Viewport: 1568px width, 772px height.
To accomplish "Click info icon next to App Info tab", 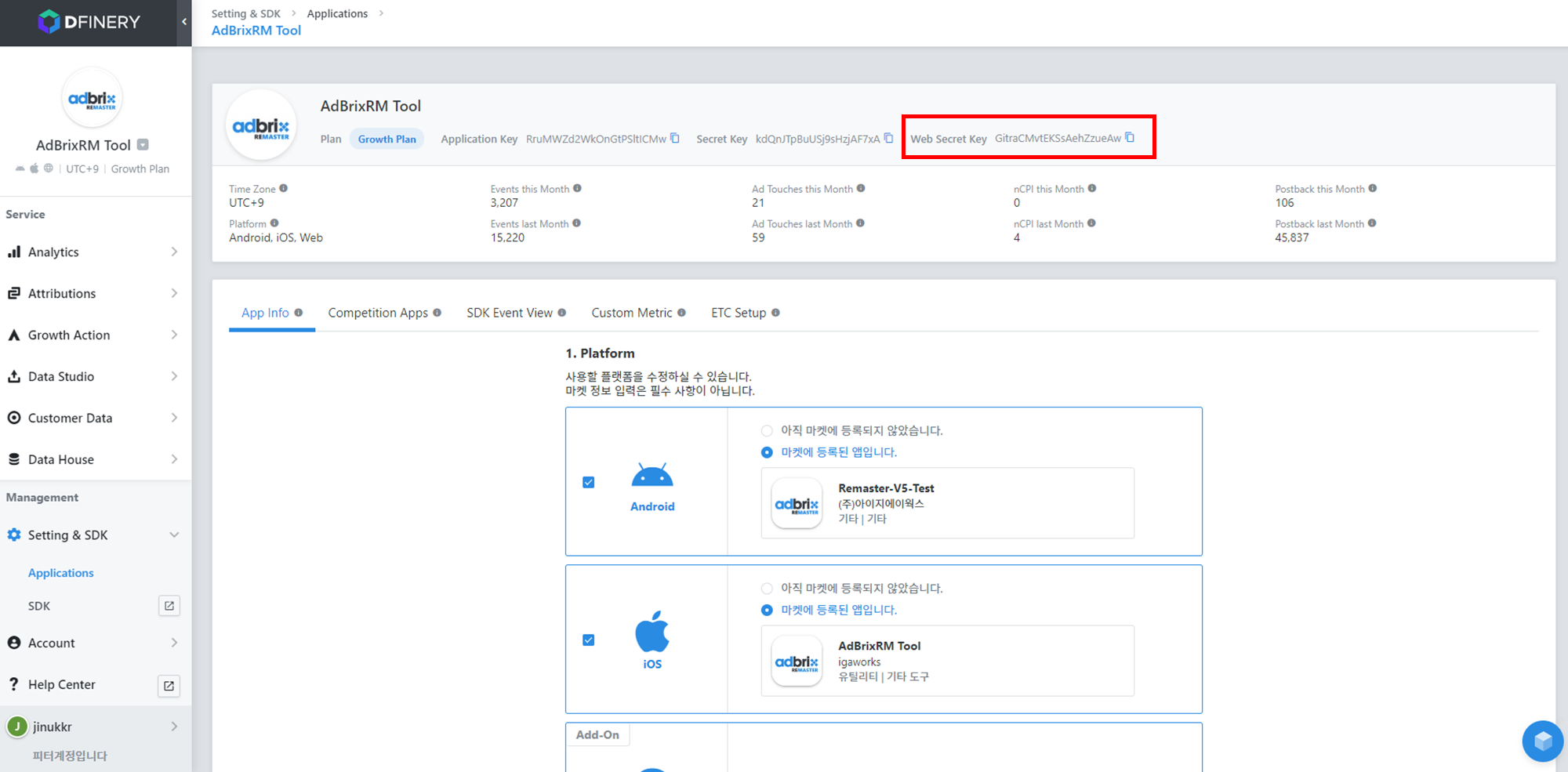I will 299,313.
